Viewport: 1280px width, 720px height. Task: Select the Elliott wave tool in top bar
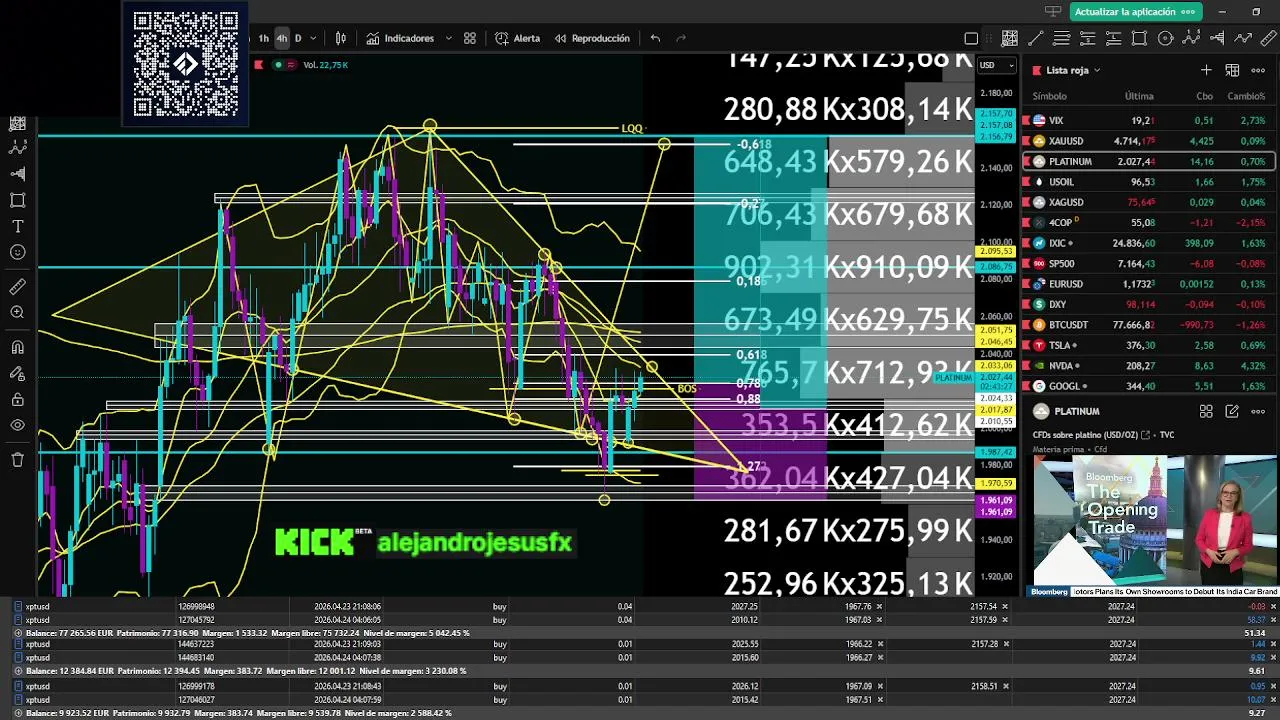(1191, 38)
